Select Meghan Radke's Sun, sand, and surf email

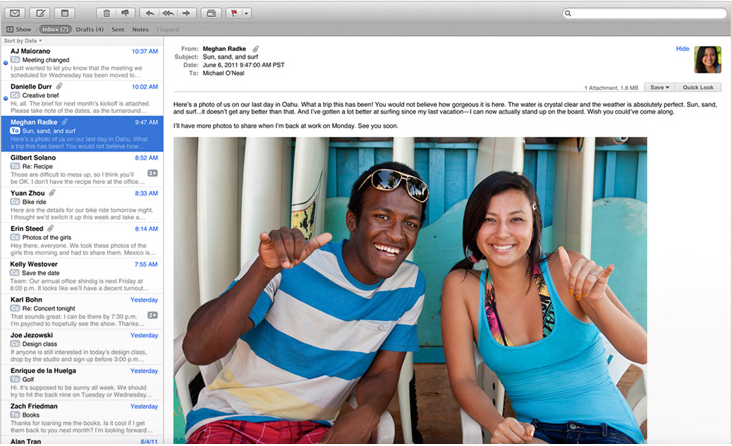(82, 134)
